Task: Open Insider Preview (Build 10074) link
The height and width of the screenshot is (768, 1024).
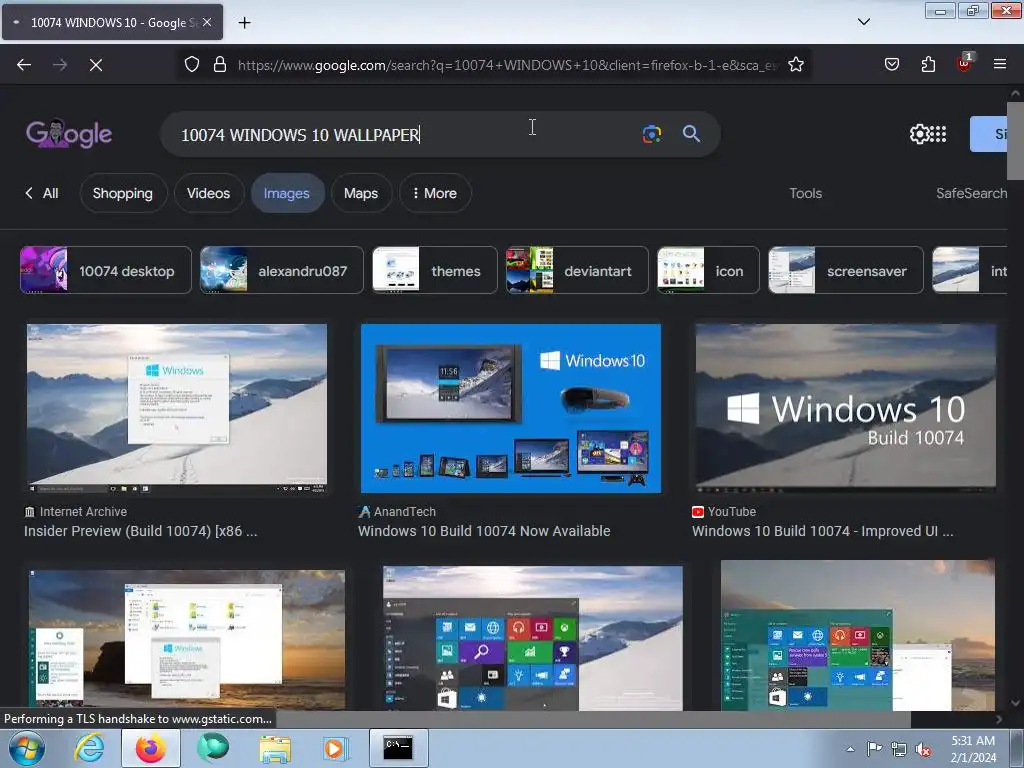Action: [x=141, y=531]
